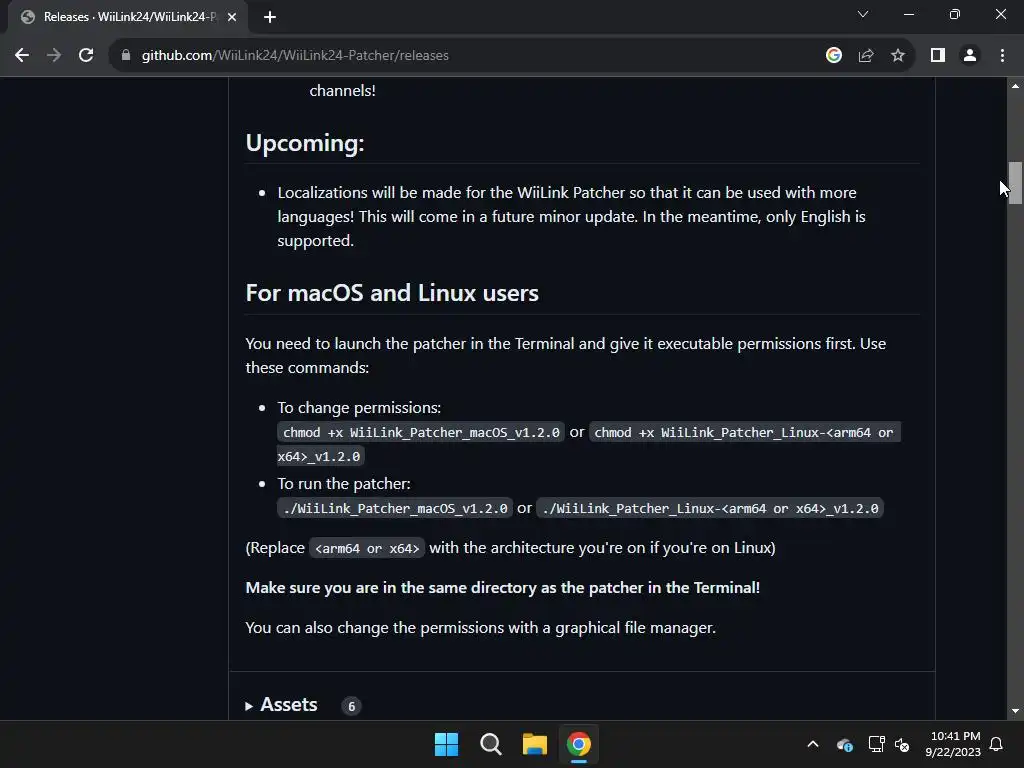Screen dimensions: 1024x768
Task: Open Chrome's three-dot menu
Action: (x=1002, y=56)
